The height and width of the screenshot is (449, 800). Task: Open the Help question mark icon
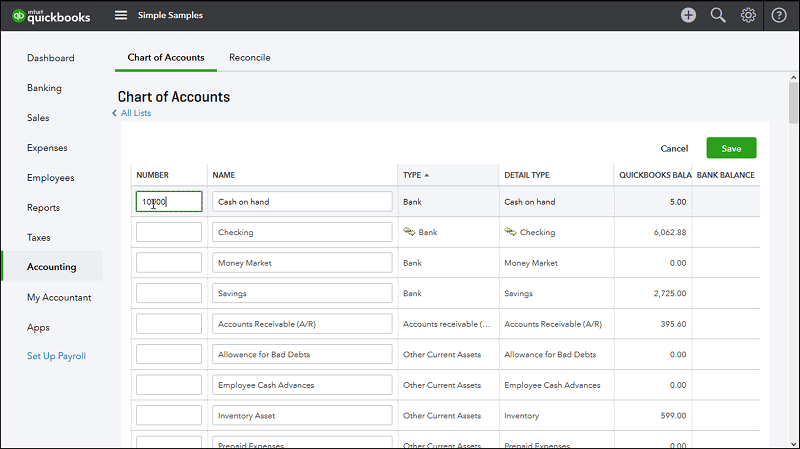779,15
